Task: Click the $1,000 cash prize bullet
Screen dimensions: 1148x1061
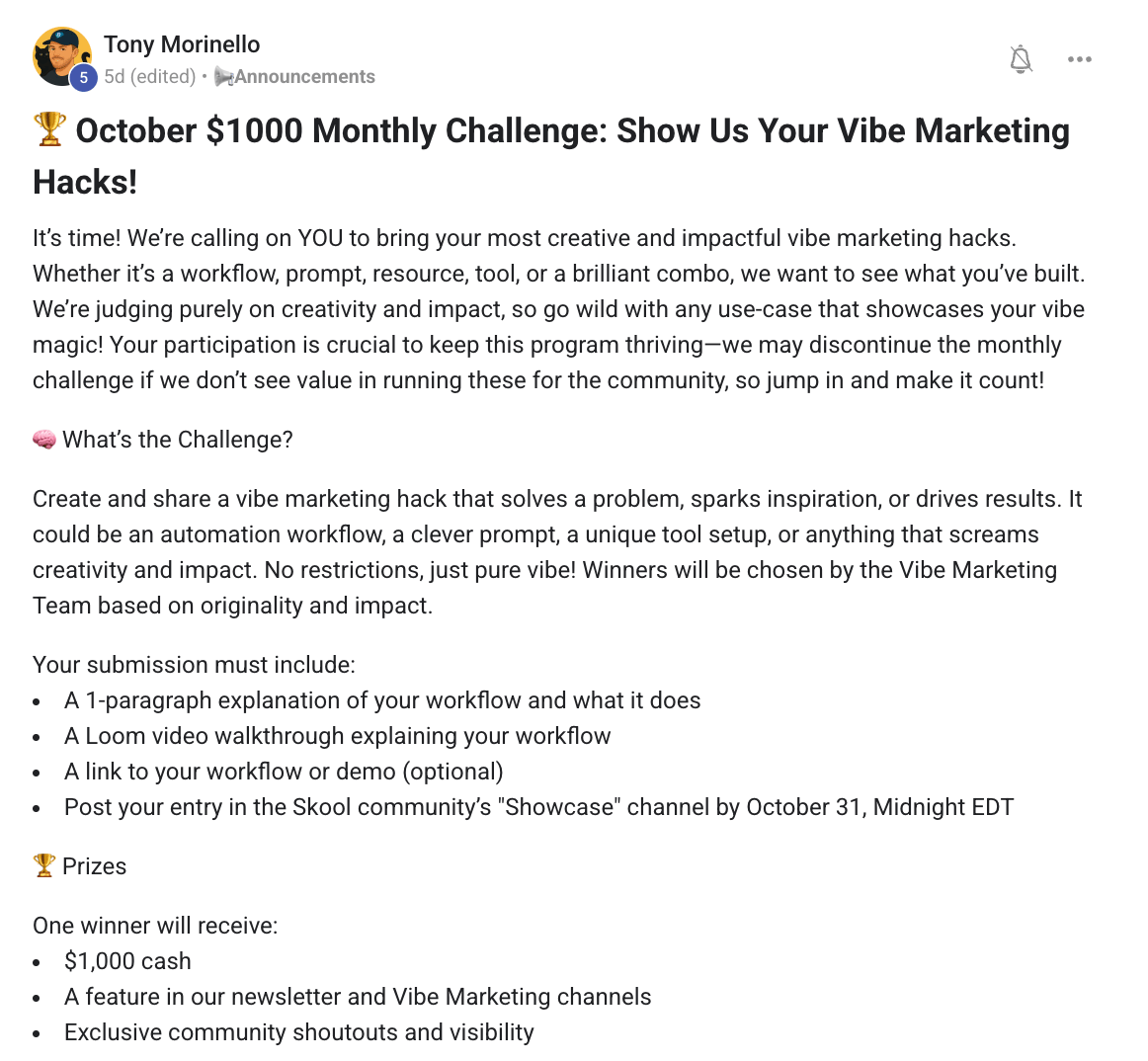Action: 127,960
